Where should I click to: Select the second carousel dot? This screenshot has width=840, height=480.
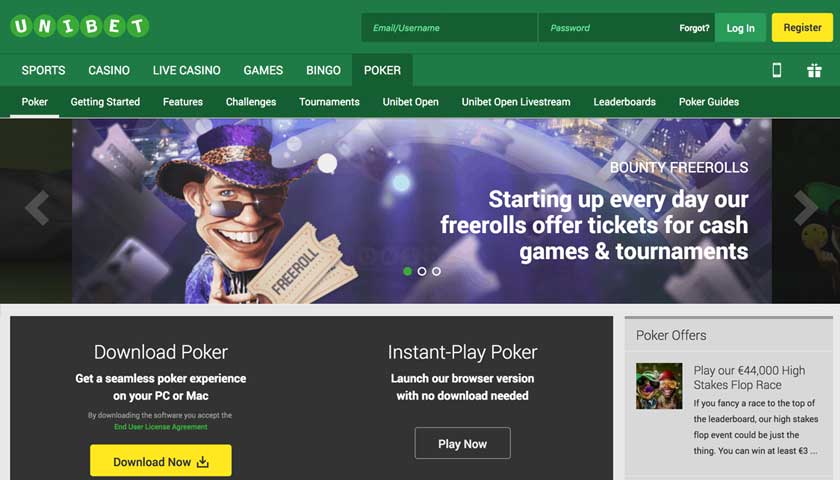click(x=422, y=272)
